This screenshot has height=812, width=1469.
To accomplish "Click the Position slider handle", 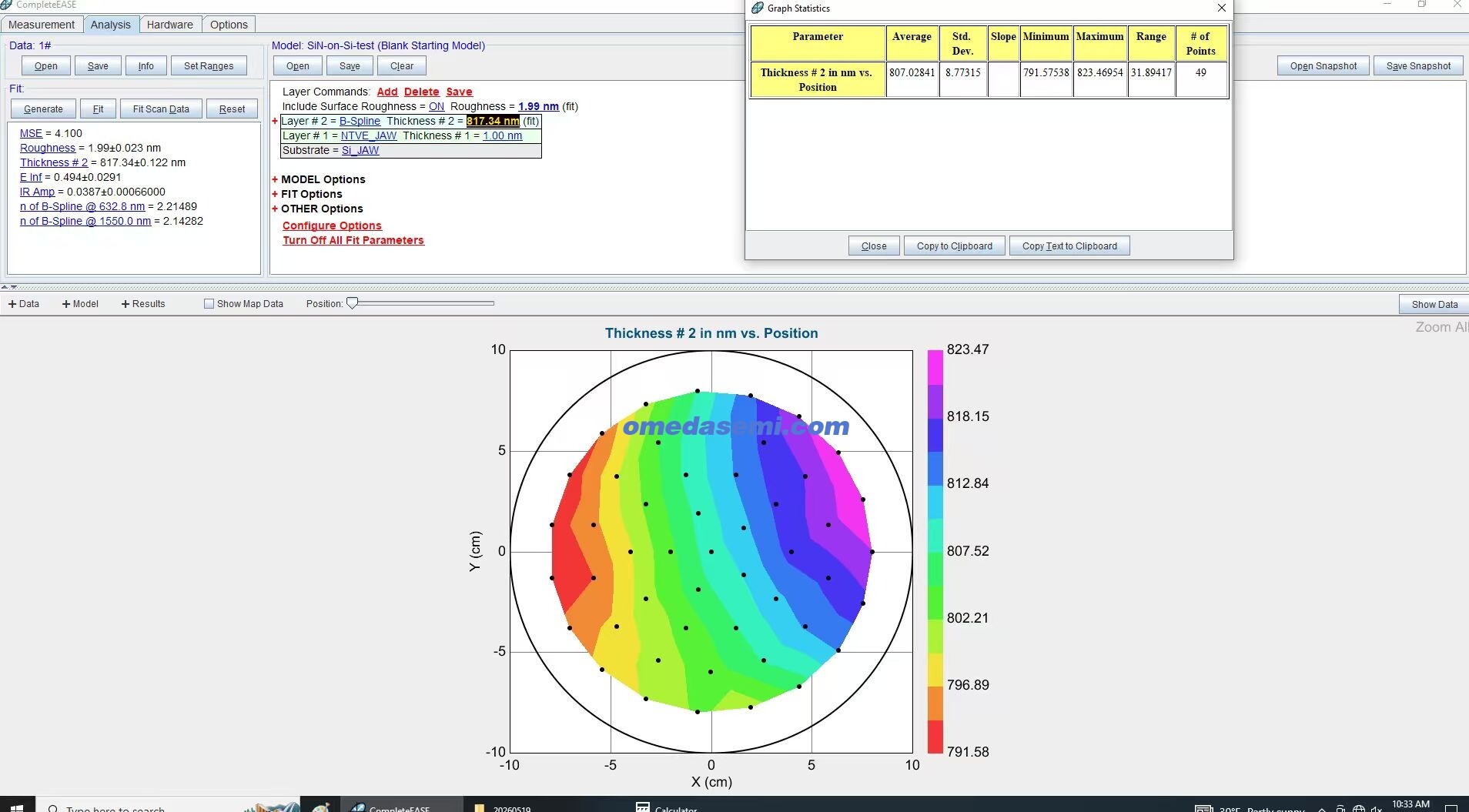I will point(352,303).
